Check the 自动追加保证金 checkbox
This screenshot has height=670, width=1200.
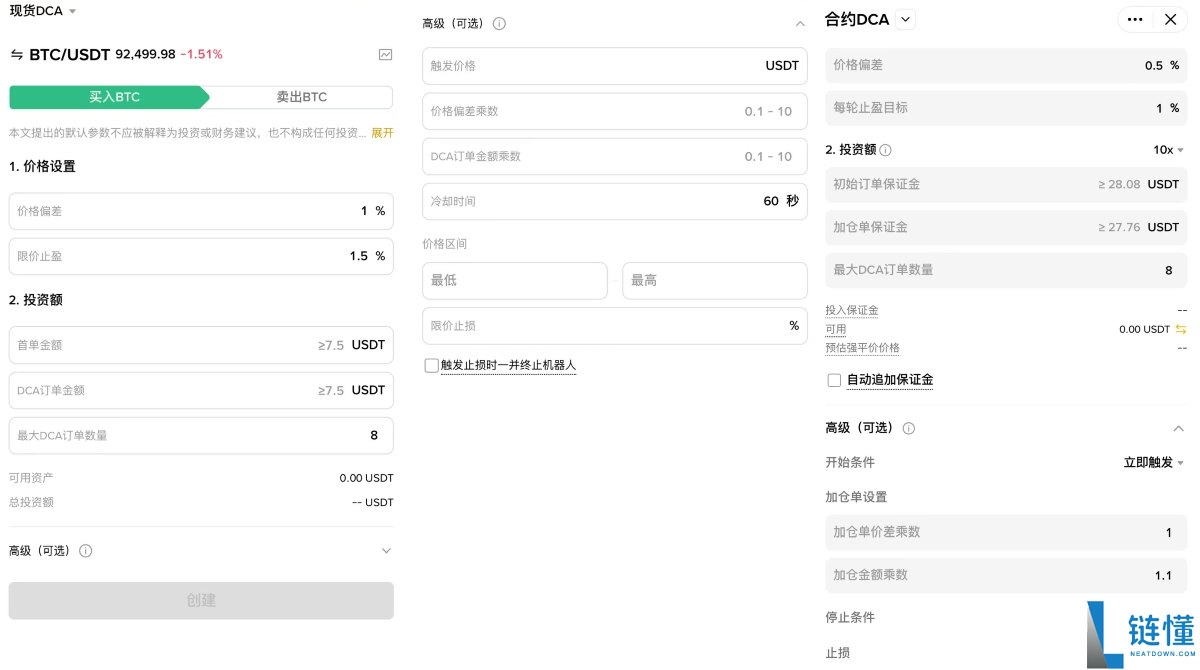(x=834, y=380)
